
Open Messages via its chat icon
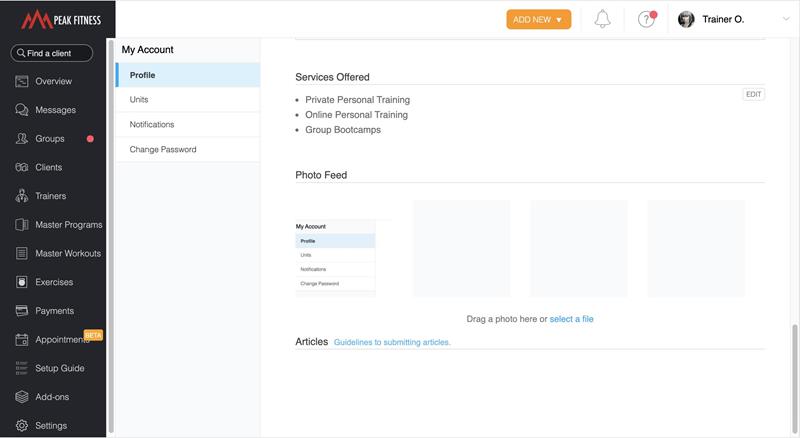tap(21, 110)
